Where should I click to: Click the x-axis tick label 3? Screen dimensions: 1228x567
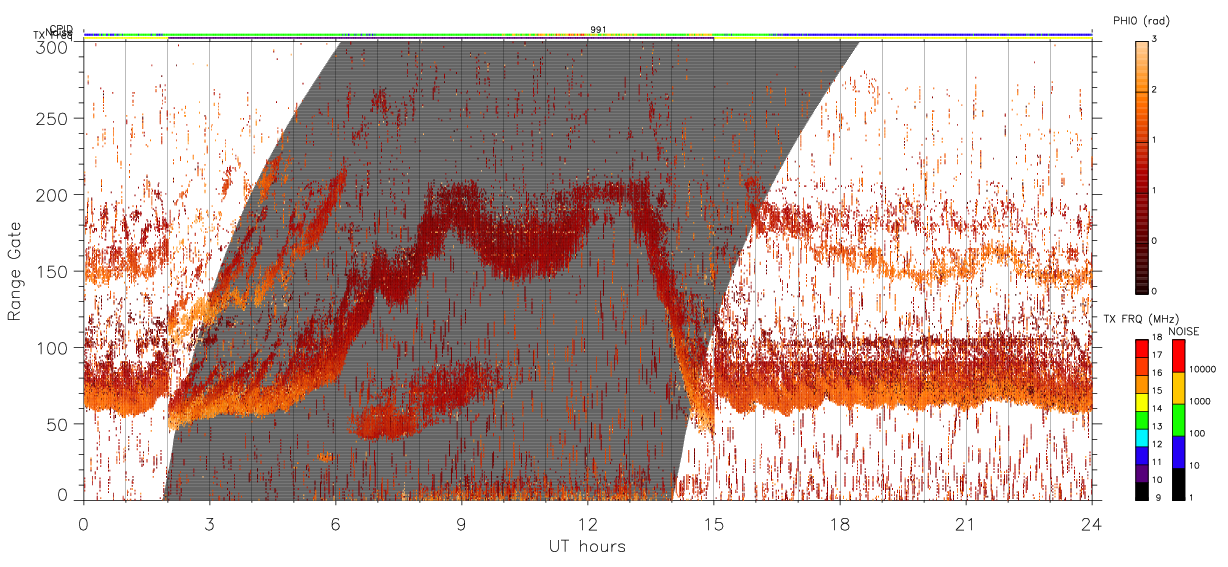[209, 523]
